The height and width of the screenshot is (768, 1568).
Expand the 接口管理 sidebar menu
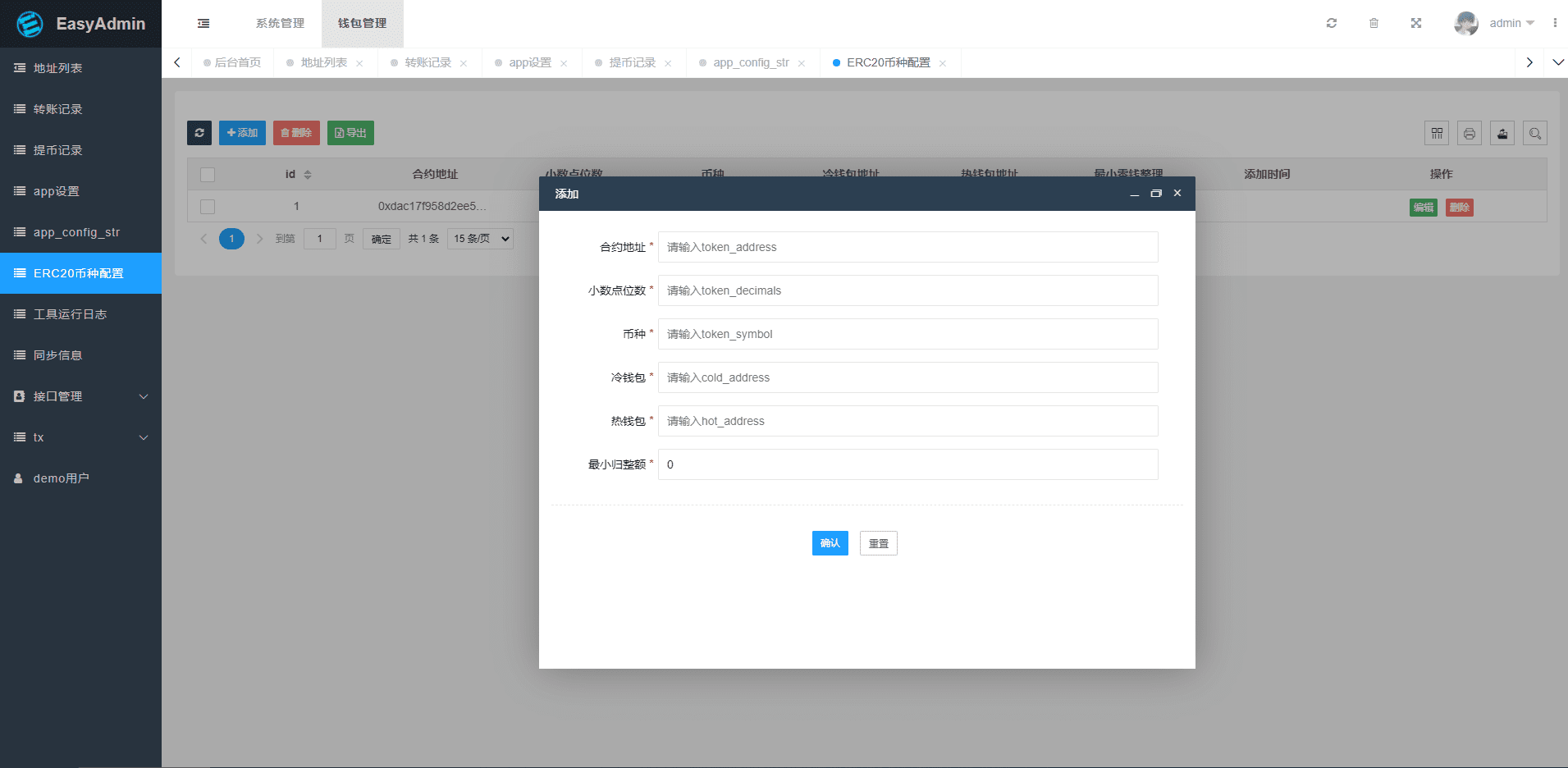point(80,396)
